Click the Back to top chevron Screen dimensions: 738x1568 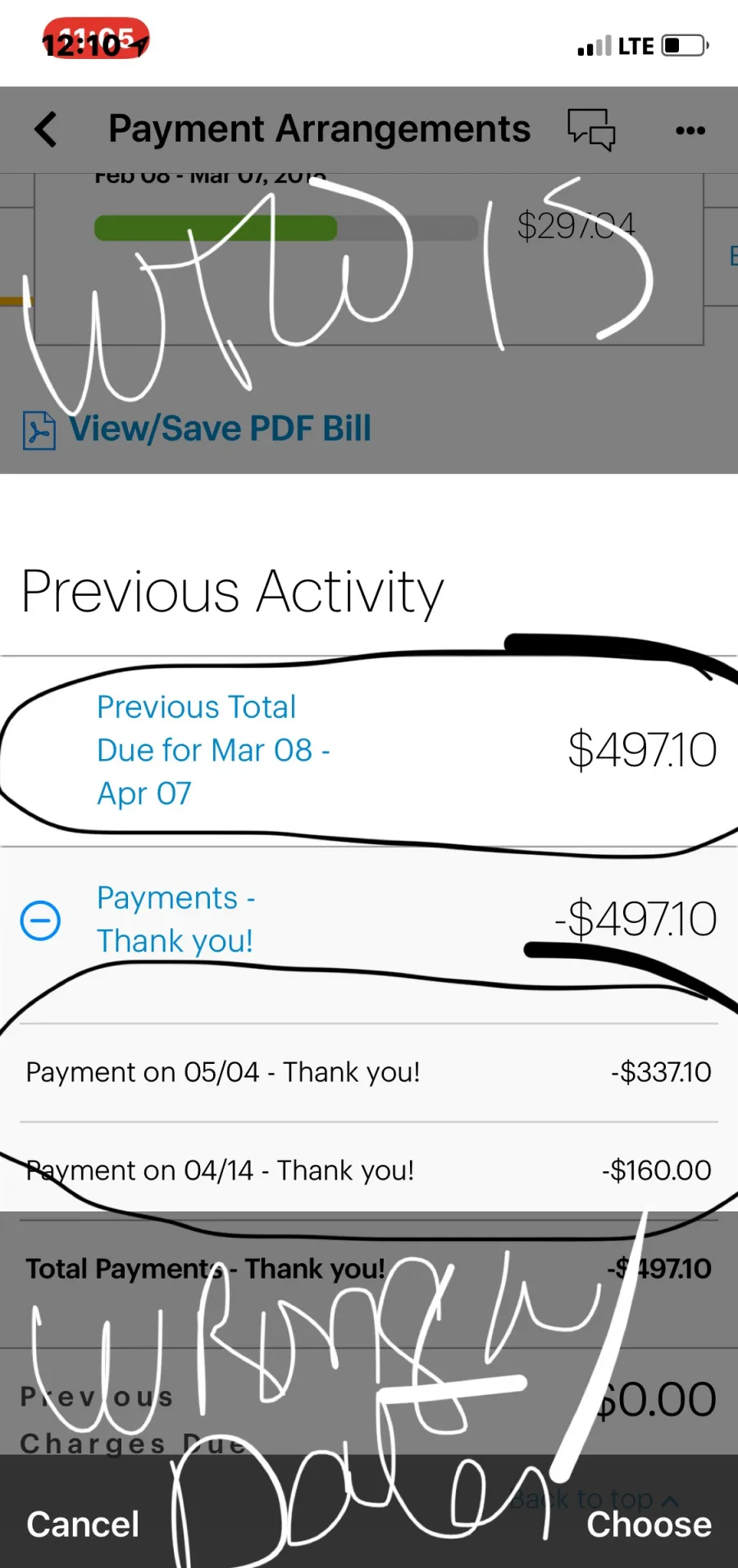coord(669,1500)
